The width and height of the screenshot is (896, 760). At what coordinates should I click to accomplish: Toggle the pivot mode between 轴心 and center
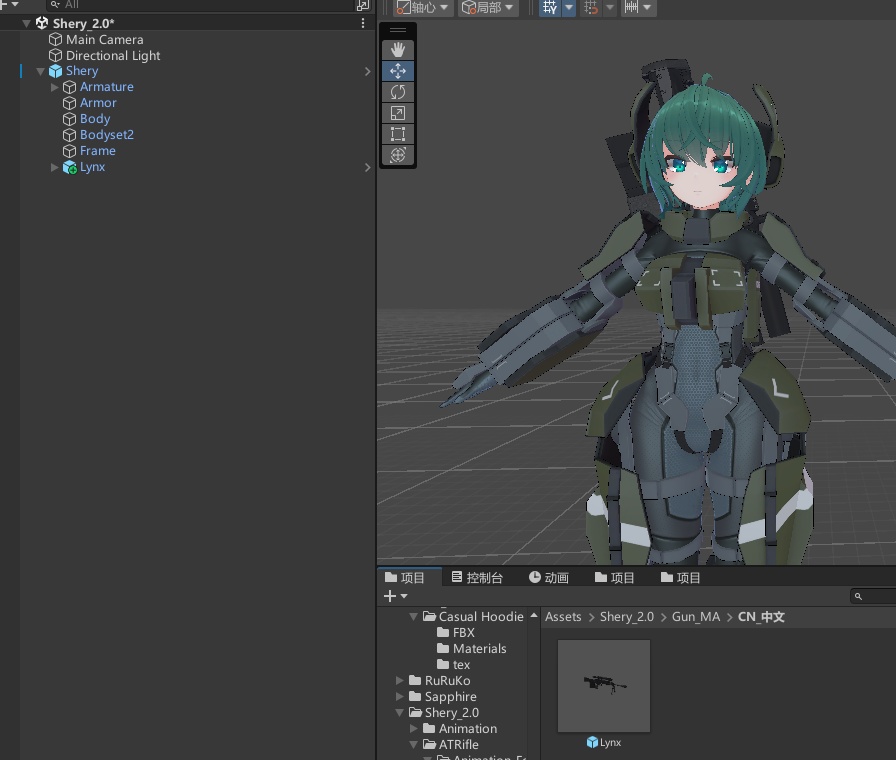[420, 8]
